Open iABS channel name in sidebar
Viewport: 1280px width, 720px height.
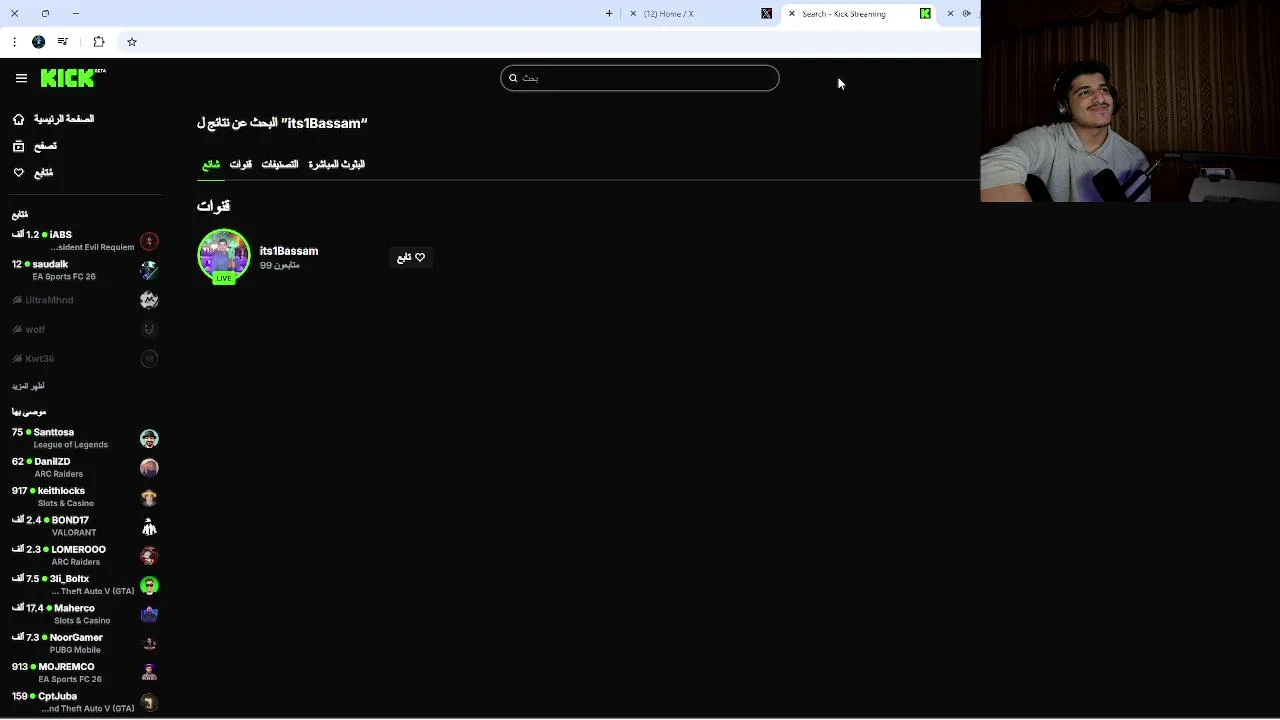[61, 235]
